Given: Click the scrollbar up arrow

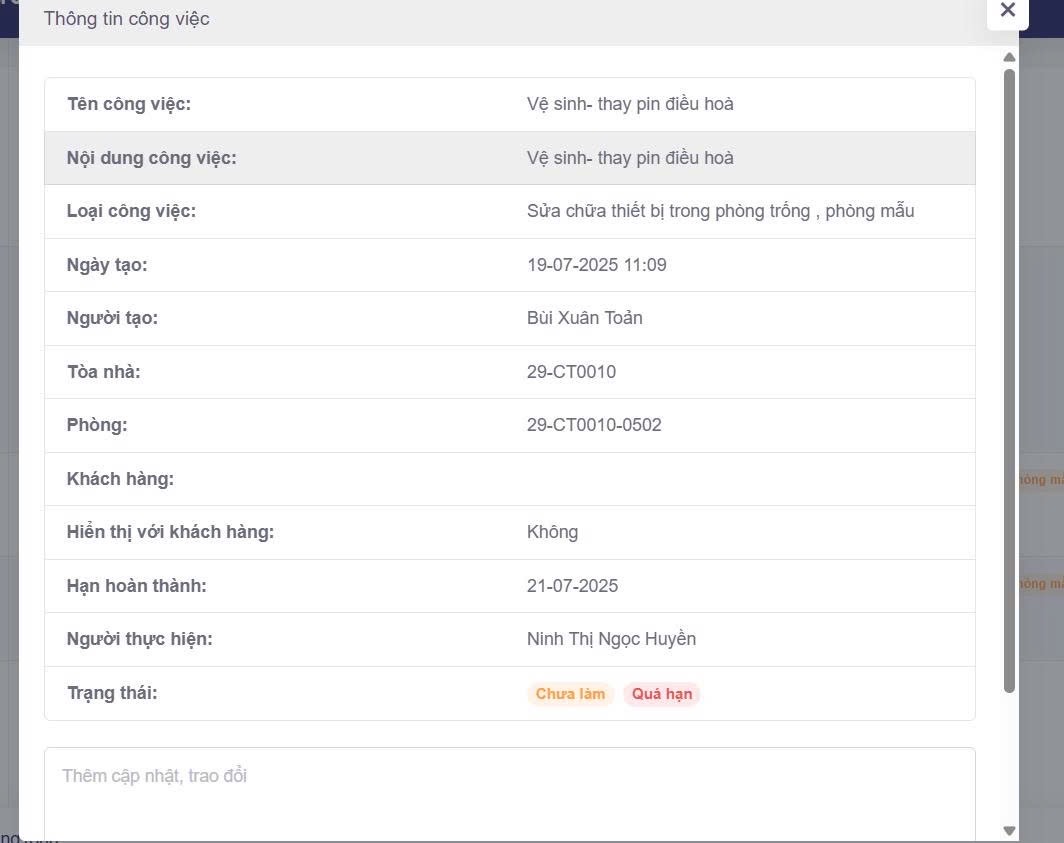Looking at the screenshot, I should (1009, 58).
